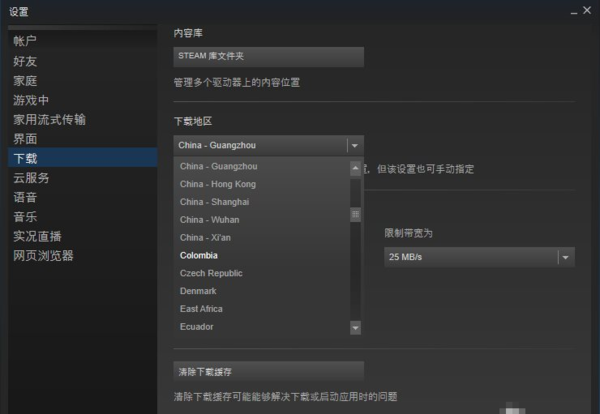This screenshot has height=414, width=600.
Task: Collapse the download region dropdown showing China - Guangzhou
Action: pos(268,145)
